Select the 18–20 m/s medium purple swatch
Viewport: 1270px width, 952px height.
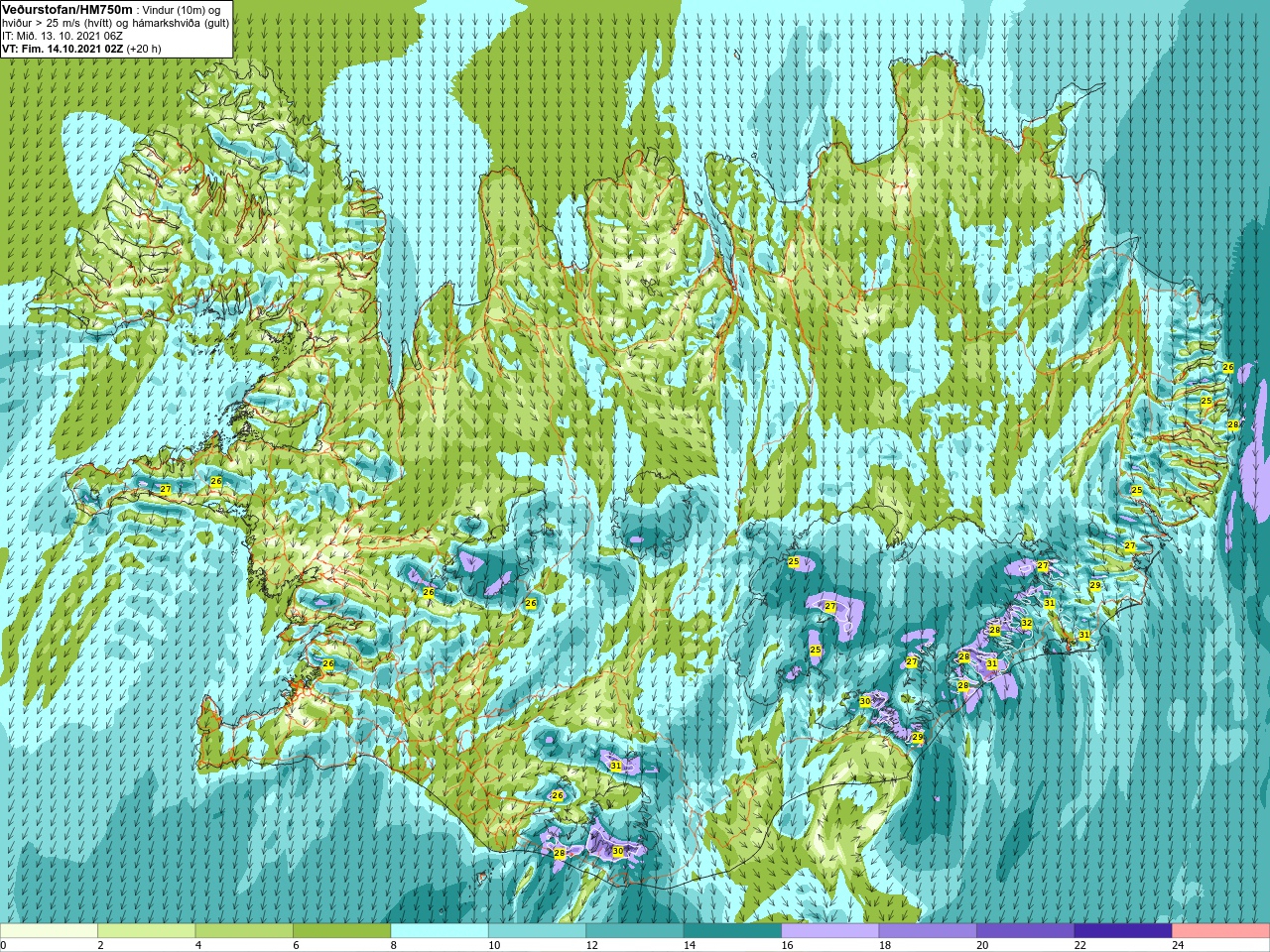(x=928, y=931)
